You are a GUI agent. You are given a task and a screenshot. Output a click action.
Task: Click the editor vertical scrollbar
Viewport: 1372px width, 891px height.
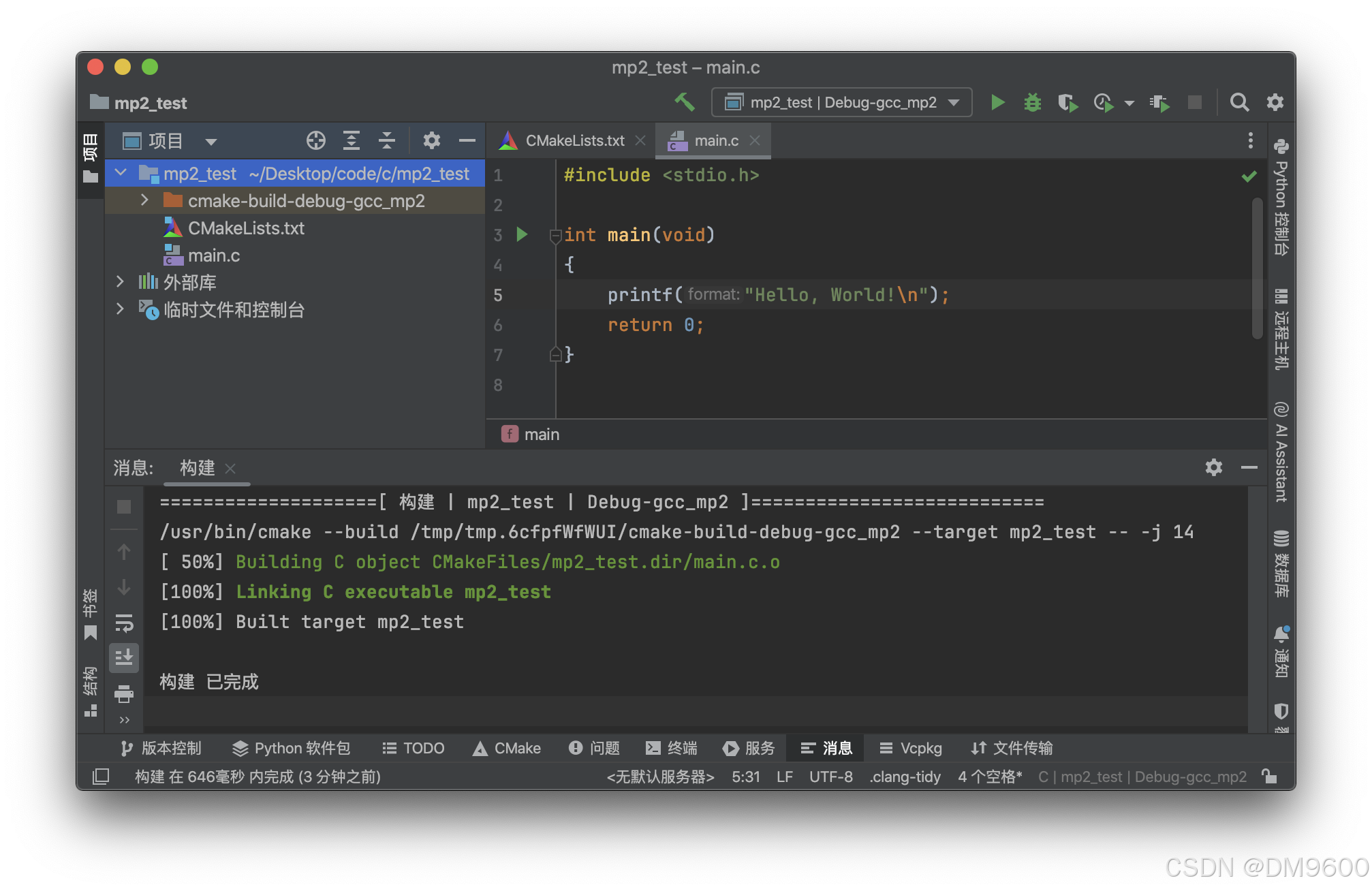[1258, 268]
